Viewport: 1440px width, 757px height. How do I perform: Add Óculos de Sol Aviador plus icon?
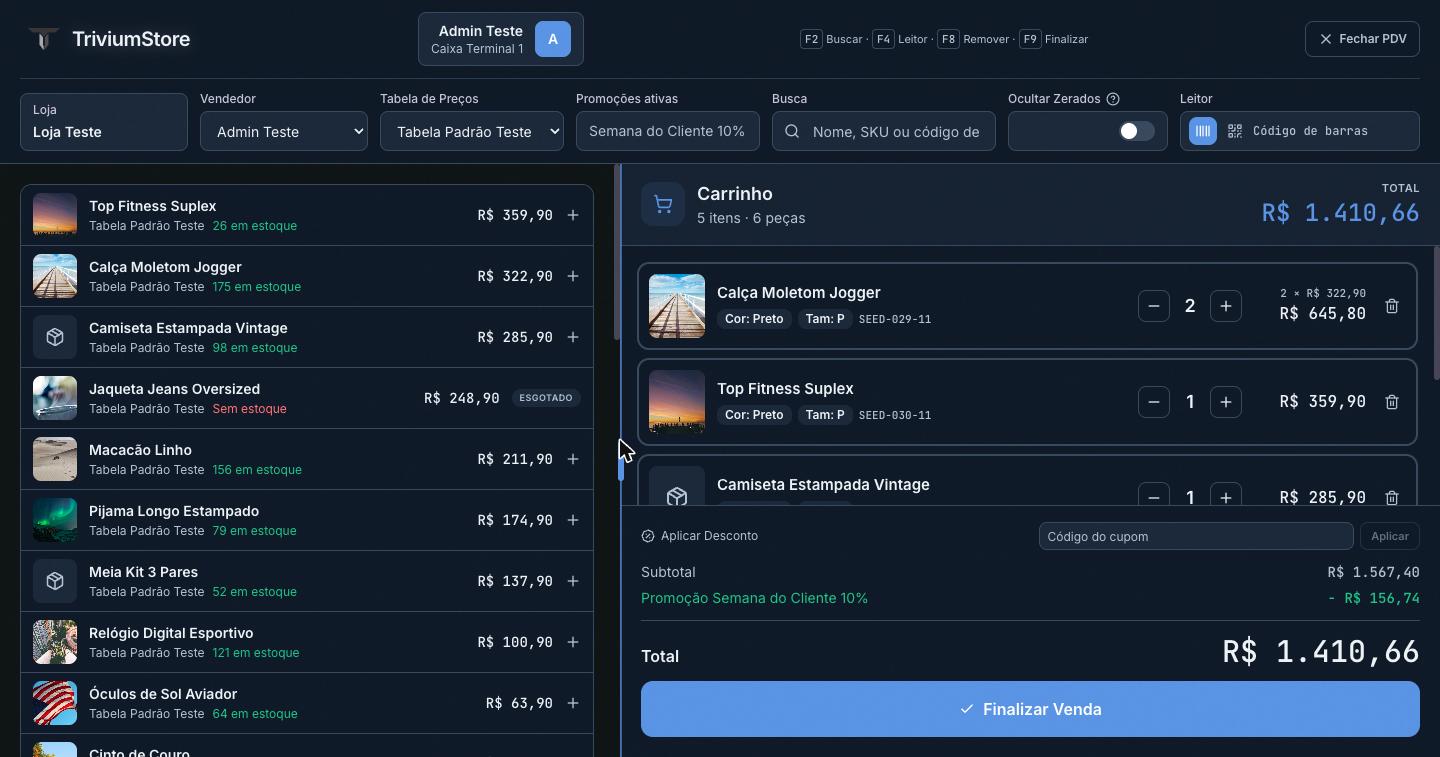click(573, 703)
